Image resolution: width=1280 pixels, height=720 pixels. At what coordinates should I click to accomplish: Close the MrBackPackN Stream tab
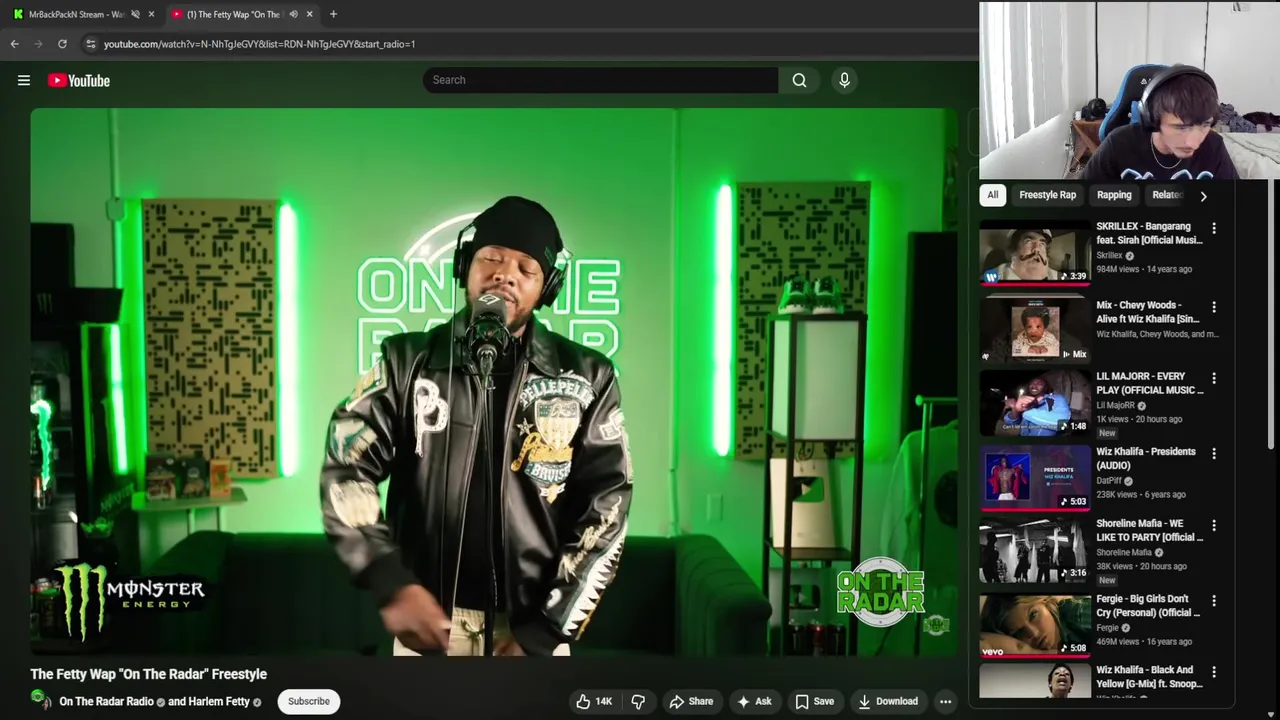151,14
